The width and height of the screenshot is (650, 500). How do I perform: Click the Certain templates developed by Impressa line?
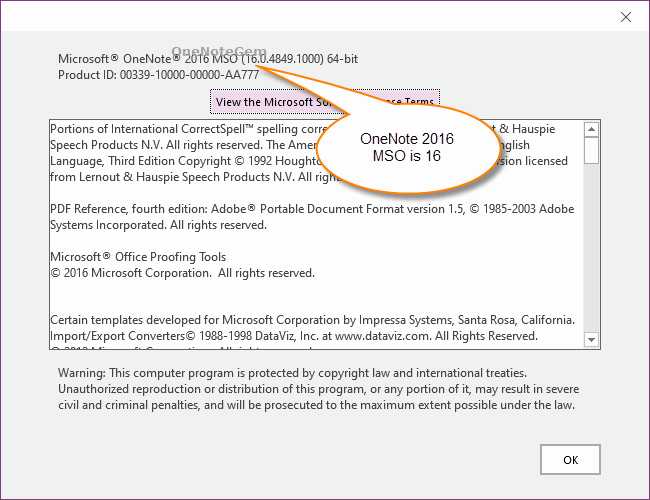tap(313, 320)
